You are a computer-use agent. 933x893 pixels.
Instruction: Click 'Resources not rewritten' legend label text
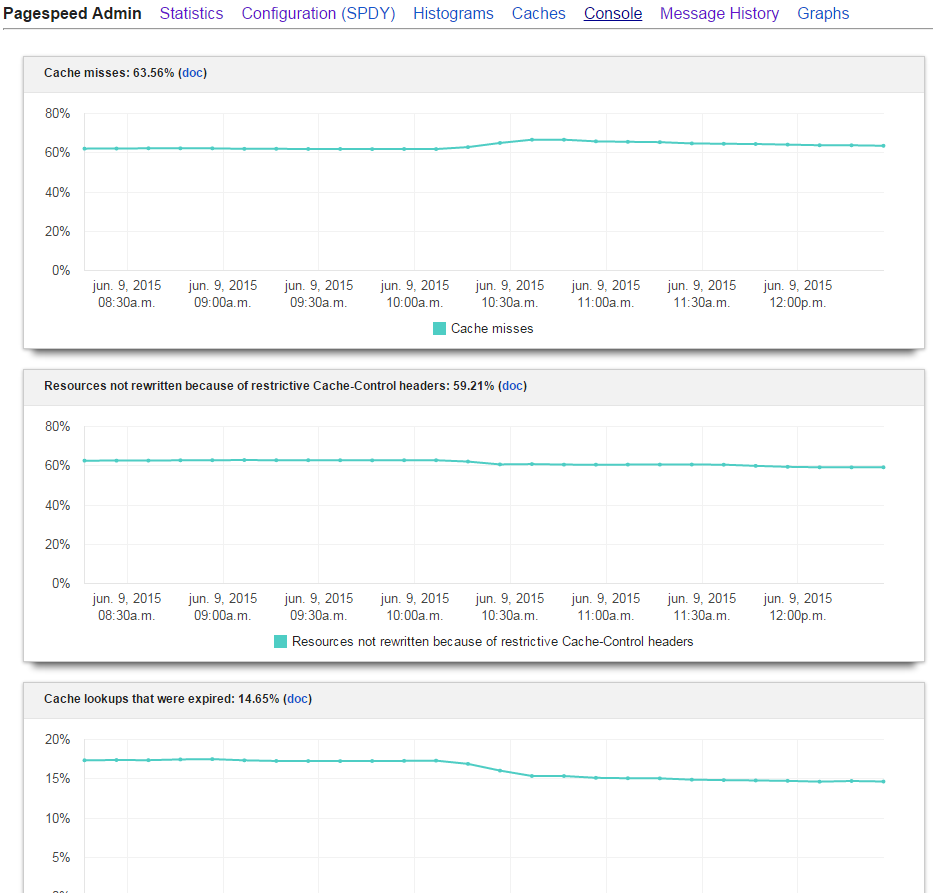point(493,641)
